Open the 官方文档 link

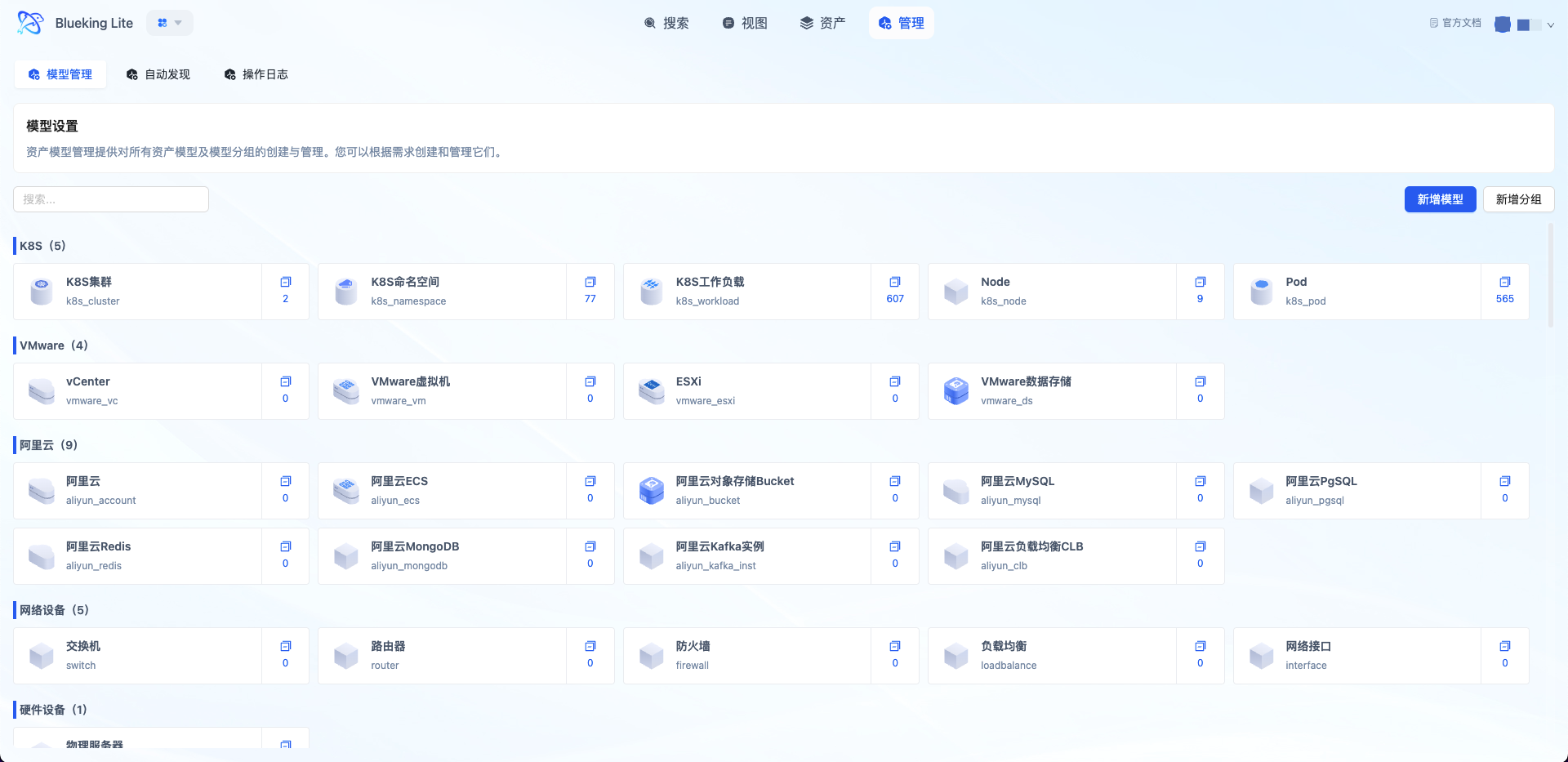coord(1454,23)
